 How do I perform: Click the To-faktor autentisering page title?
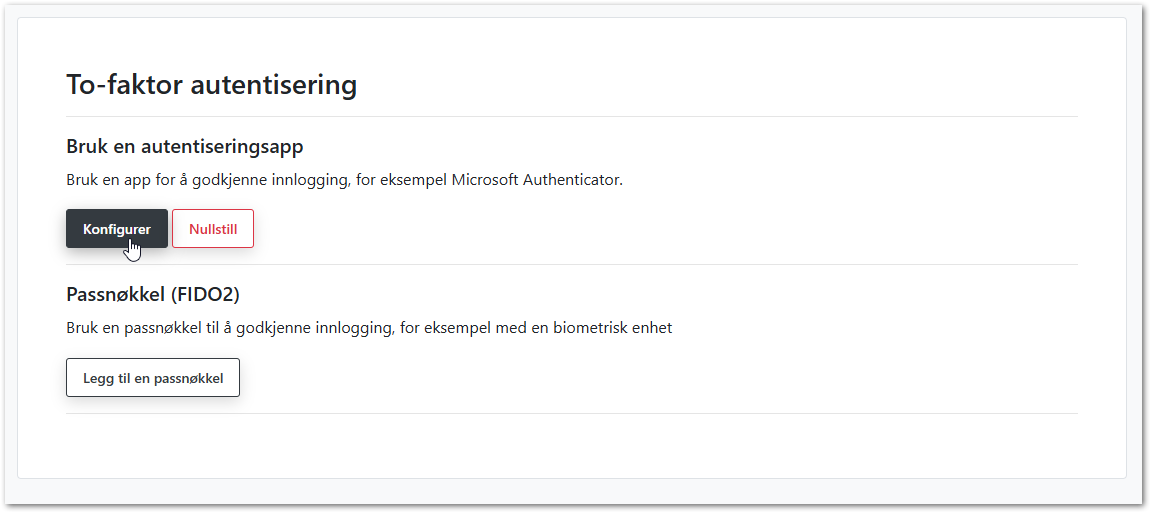[x=211, y=85]
